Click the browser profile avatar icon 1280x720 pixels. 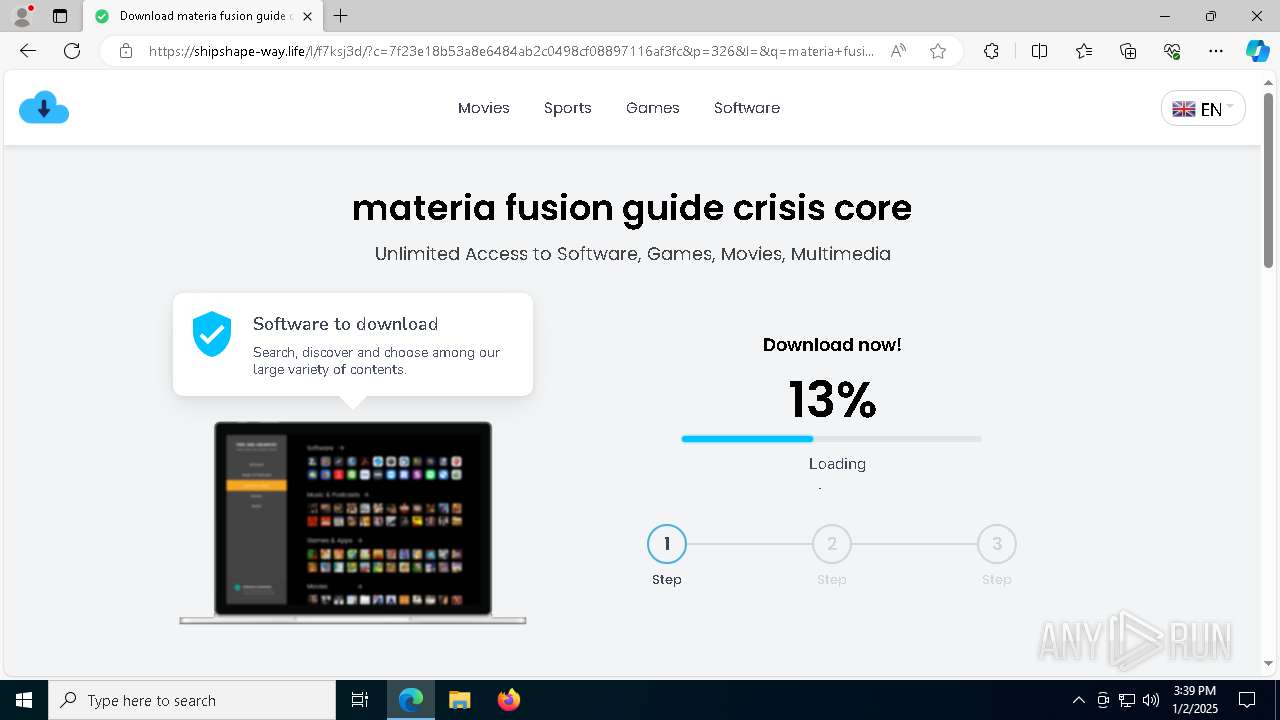(22, 16)
